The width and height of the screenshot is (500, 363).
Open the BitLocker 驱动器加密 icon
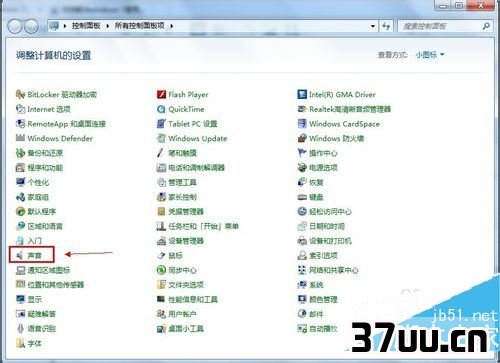click(20, 95)
